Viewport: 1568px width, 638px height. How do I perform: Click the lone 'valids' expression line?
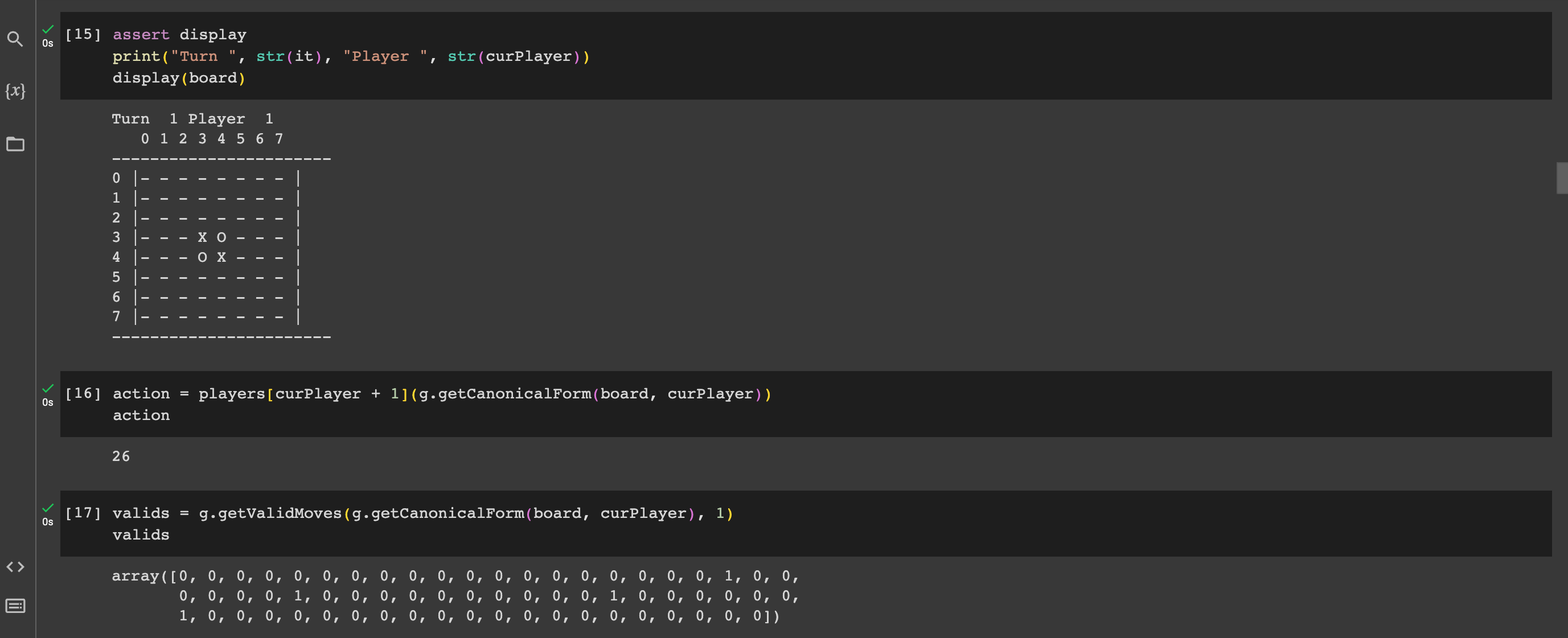pyautogui.click(x=141, y=535)
